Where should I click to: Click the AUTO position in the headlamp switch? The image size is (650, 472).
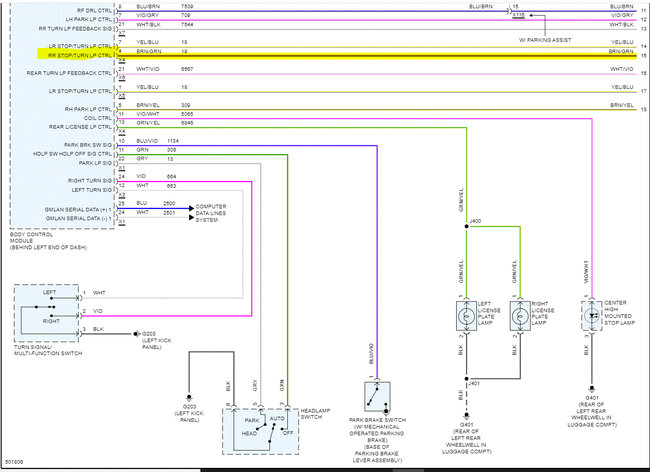(277, 418)
